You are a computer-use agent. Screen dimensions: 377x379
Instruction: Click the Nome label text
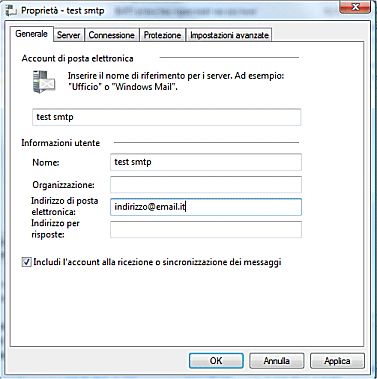46,163
